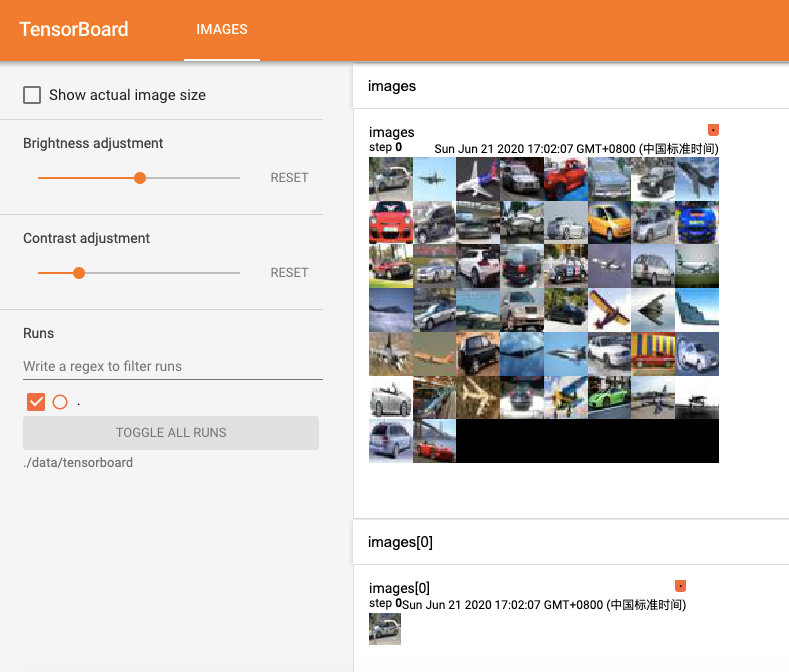Reset the Contrast adjustment

click(289, 273)
